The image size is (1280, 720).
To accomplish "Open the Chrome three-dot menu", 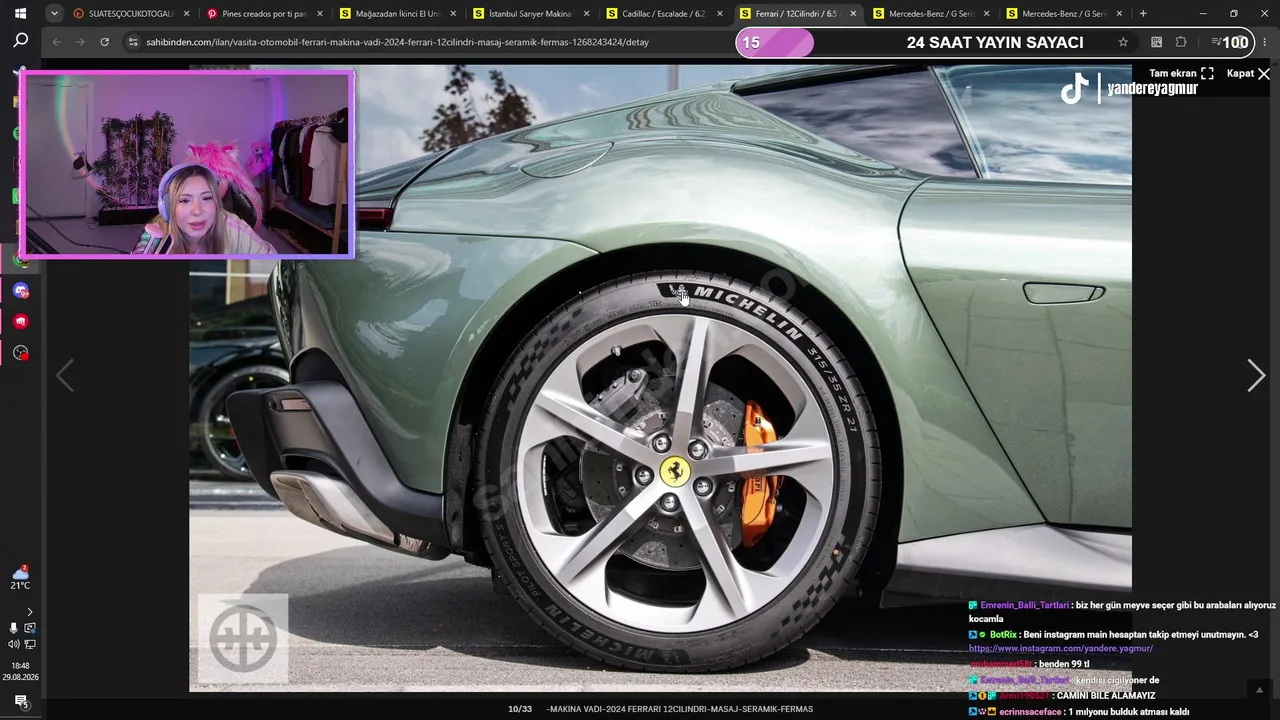I will coord(1263,42).
